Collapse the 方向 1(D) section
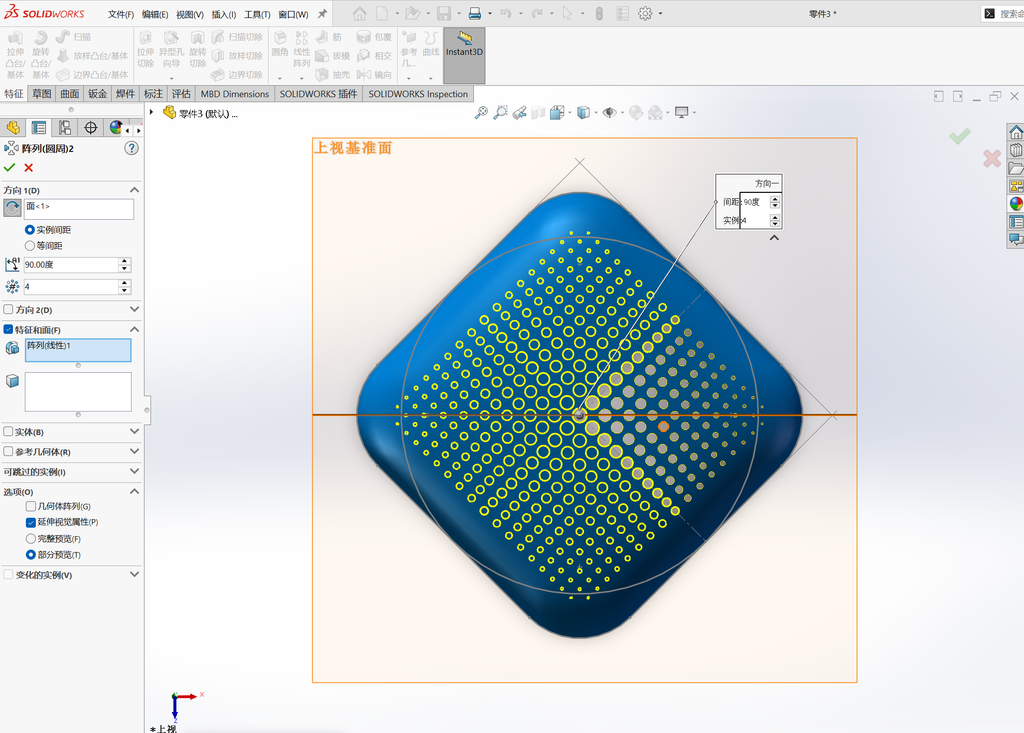 [x=135, y=190]
